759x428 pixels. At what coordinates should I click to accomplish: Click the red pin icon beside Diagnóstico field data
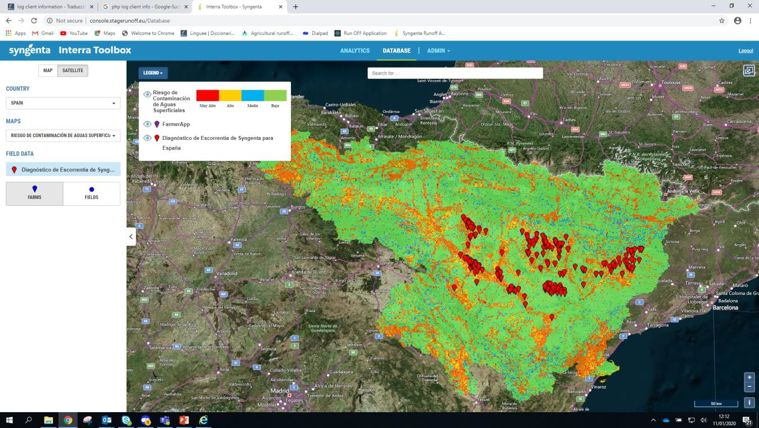(14, 170)
